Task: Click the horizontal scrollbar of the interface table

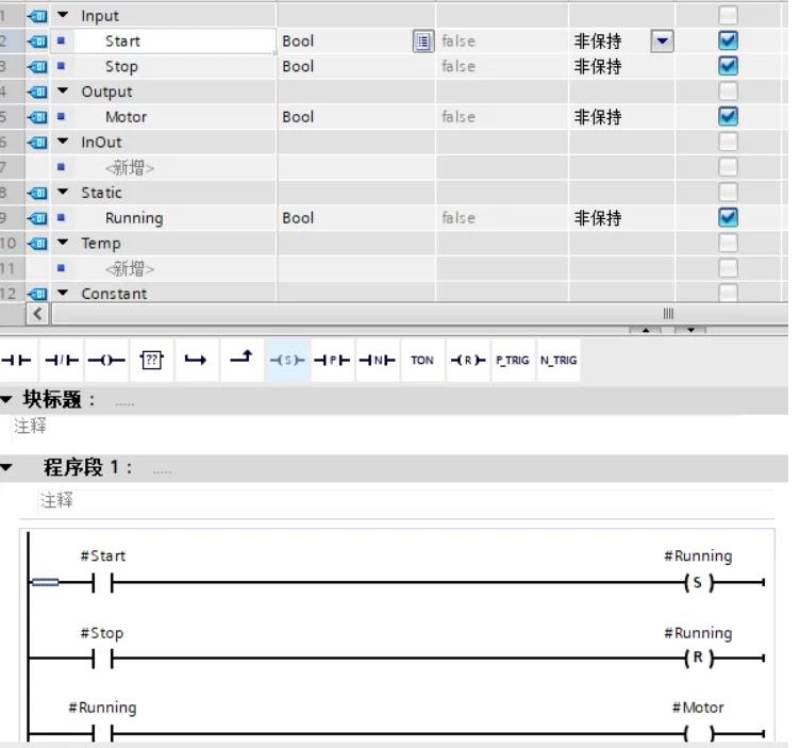Action: pos(419,313)
